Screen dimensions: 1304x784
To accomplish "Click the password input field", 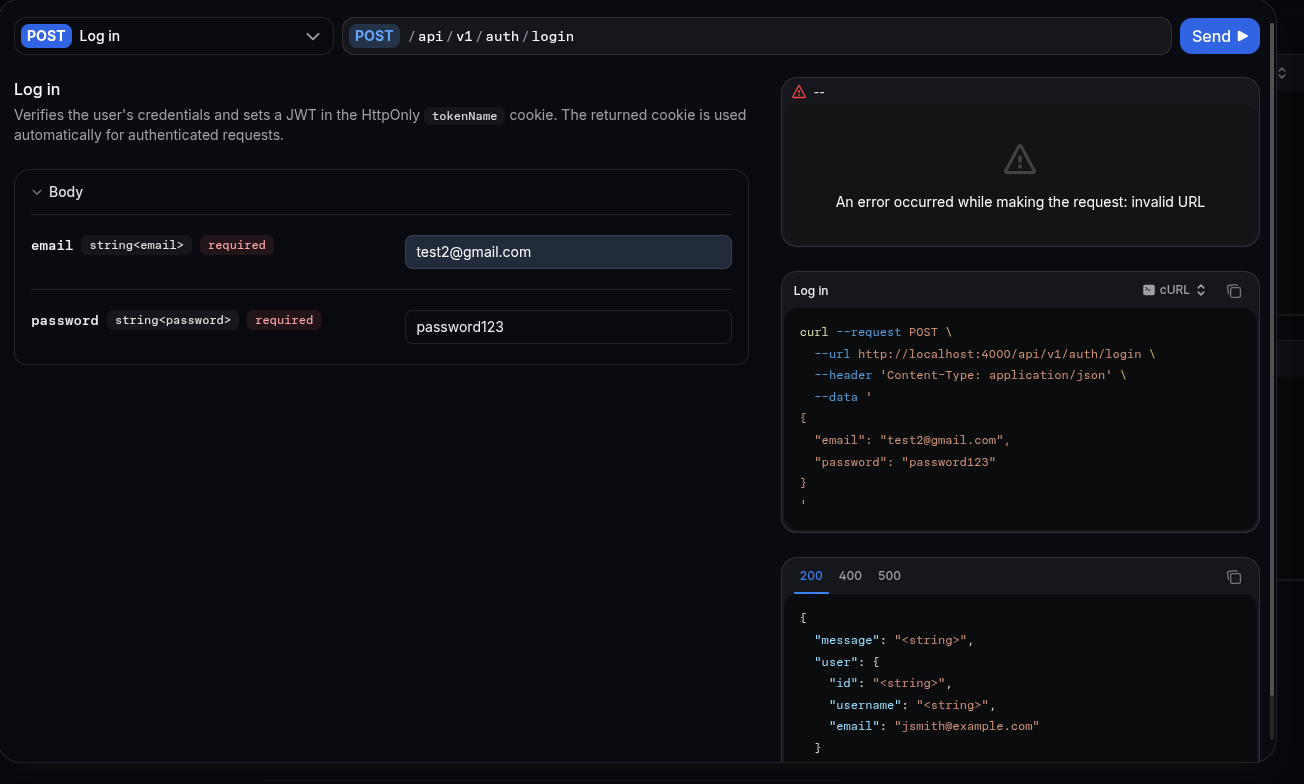I will (x=568, y=327).
